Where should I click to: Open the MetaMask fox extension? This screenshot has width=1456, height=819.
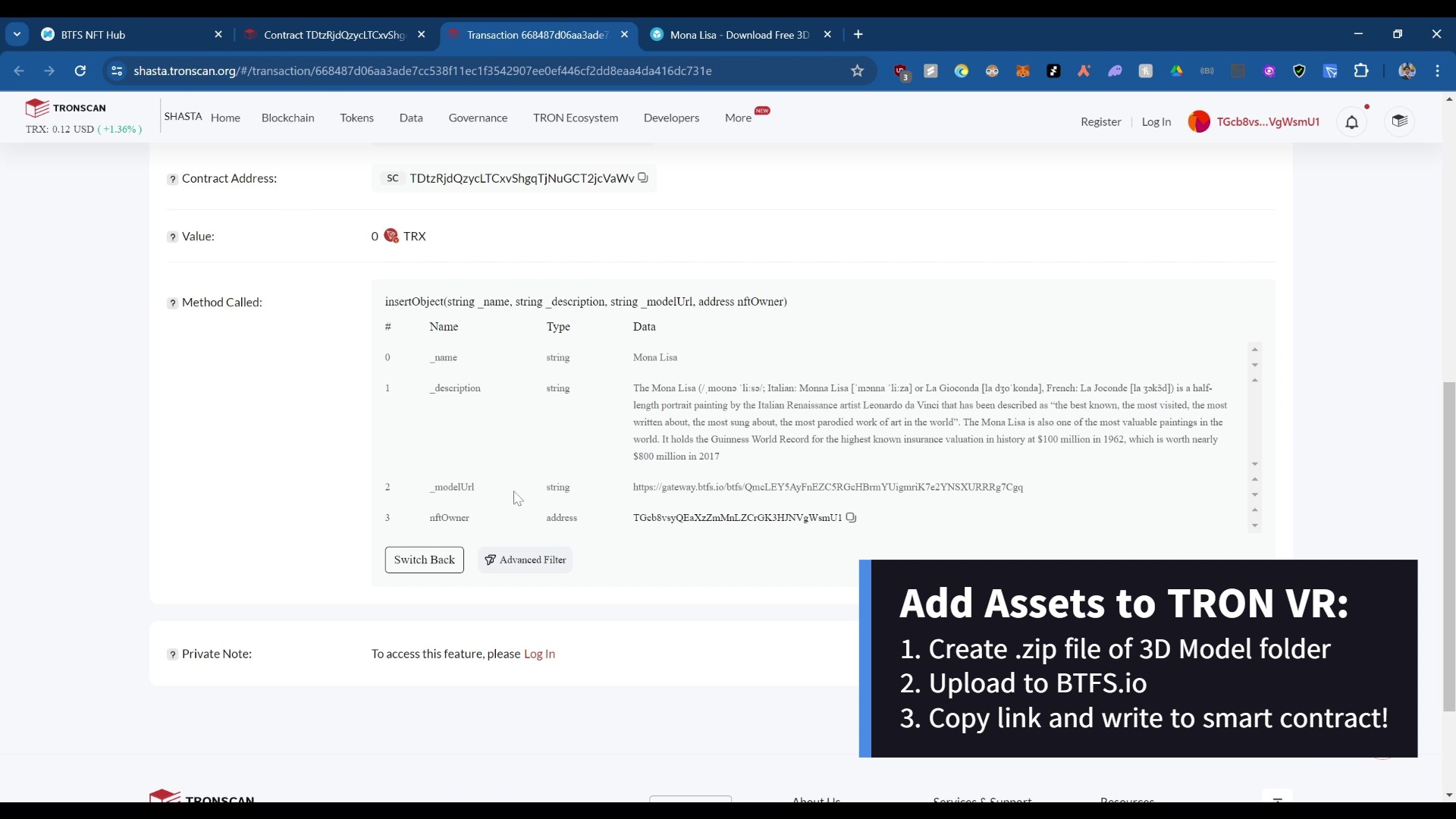pos(1023,71)
